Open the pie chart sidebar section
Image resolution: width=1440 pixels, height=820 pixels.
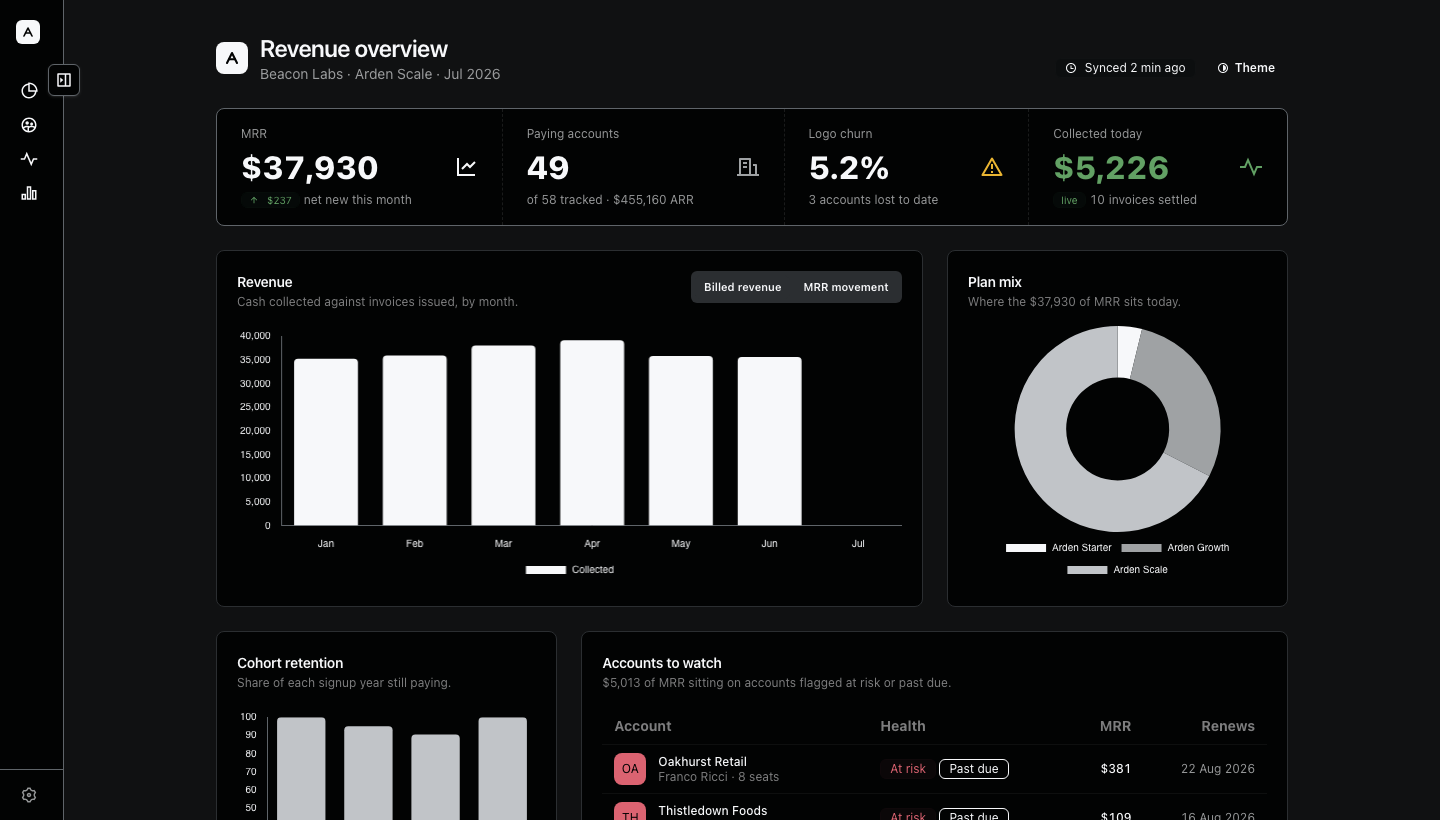pos(29,91)
